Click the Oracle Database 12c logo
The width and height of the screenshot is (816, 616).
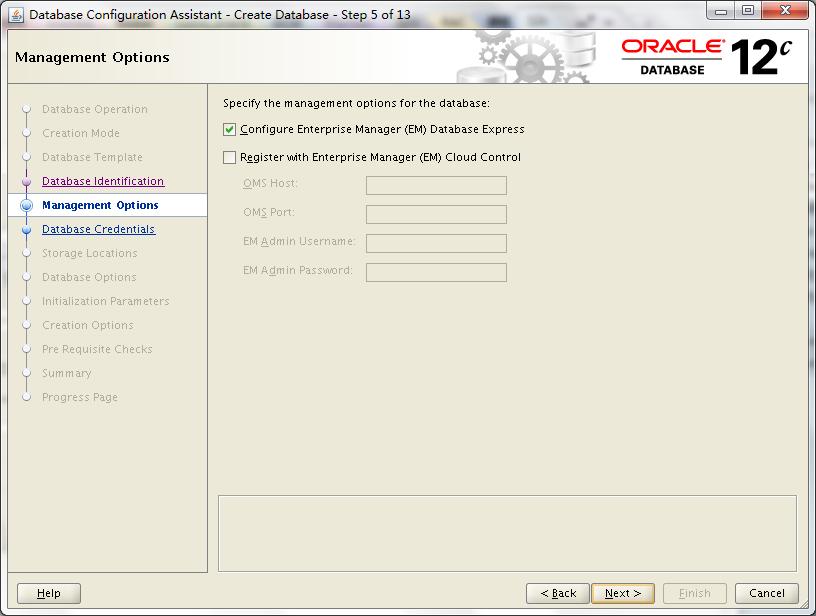click(x=706, y=57)
